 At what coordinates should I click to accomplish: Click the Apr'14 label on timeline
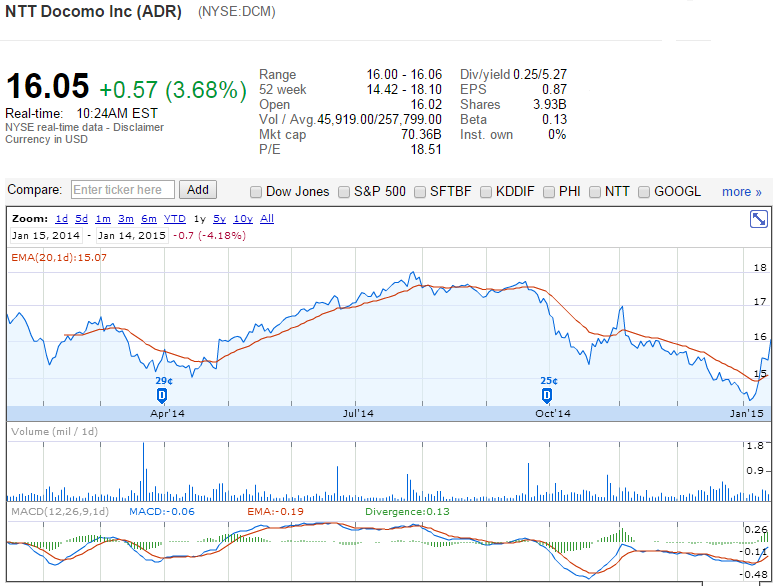(x=167, y=414)
